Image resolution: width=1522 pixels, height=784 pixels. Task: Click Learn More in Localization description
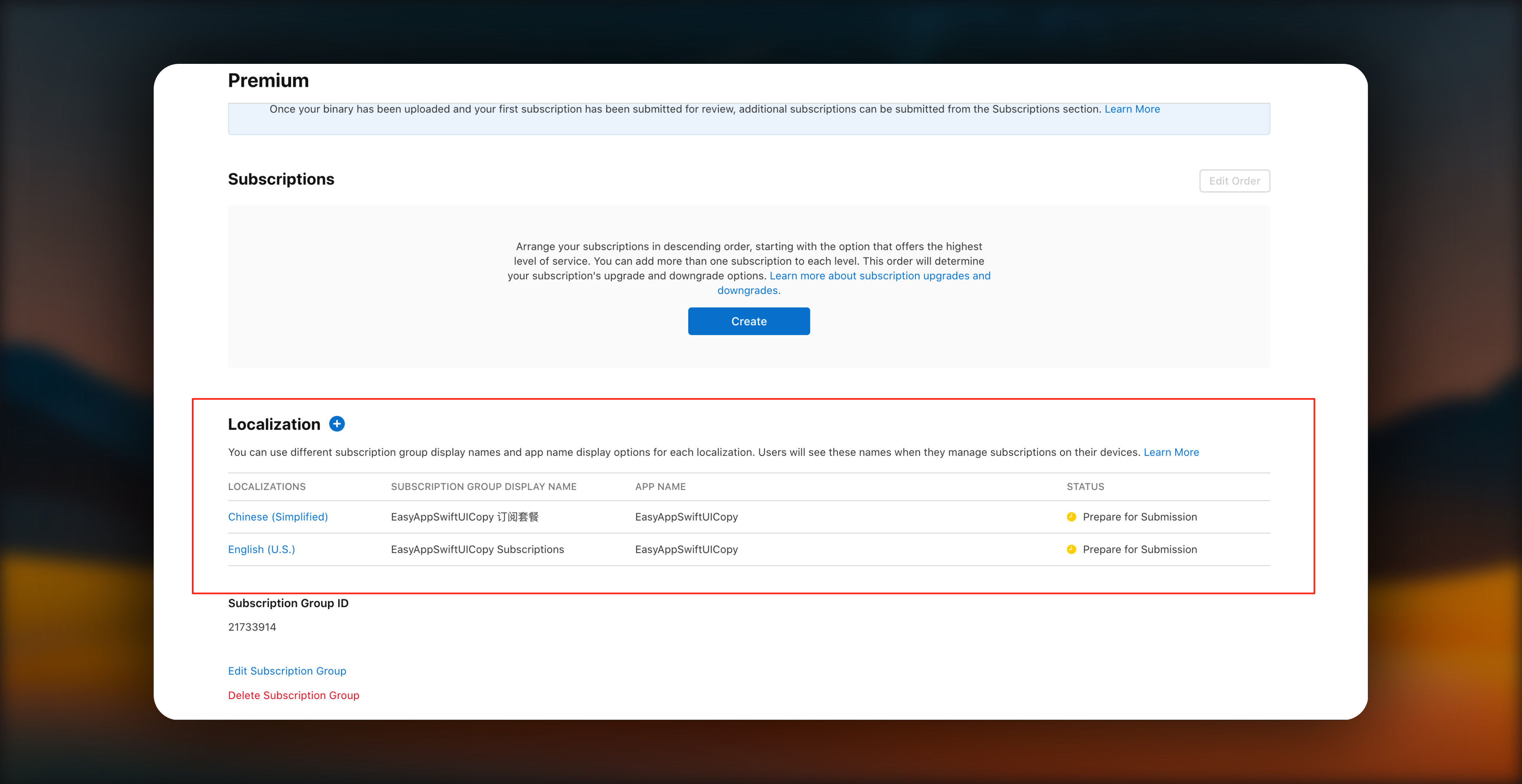pyautogui.click(x=1170, y=452)
